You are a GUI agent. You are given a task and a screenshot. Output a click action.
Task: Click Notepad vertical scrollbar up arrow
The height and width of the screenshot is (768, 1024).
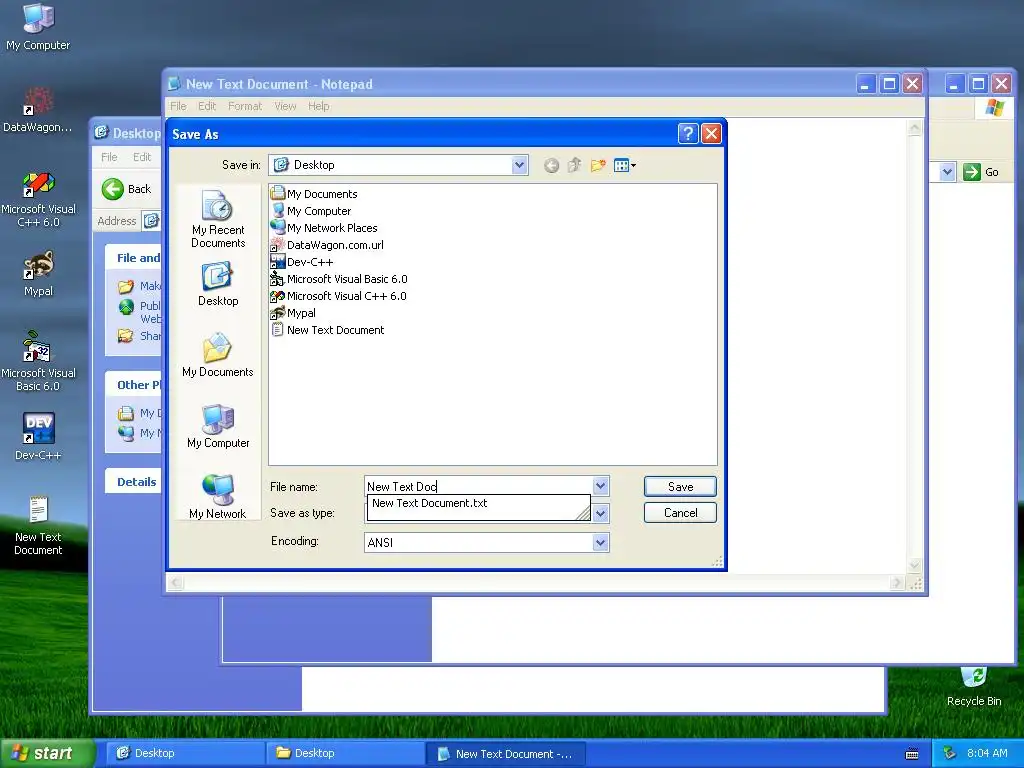[914, 128]
